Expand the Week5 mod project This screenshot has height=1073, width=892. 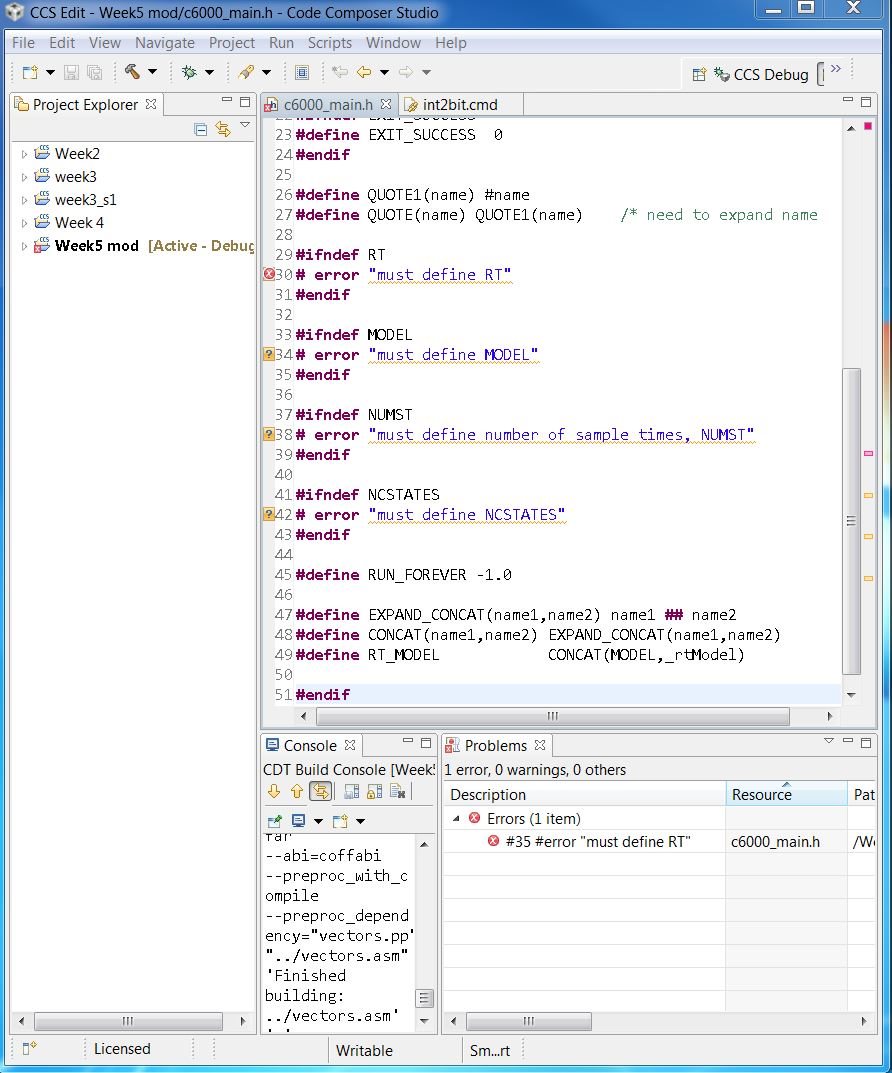click(x=24, y=246)
